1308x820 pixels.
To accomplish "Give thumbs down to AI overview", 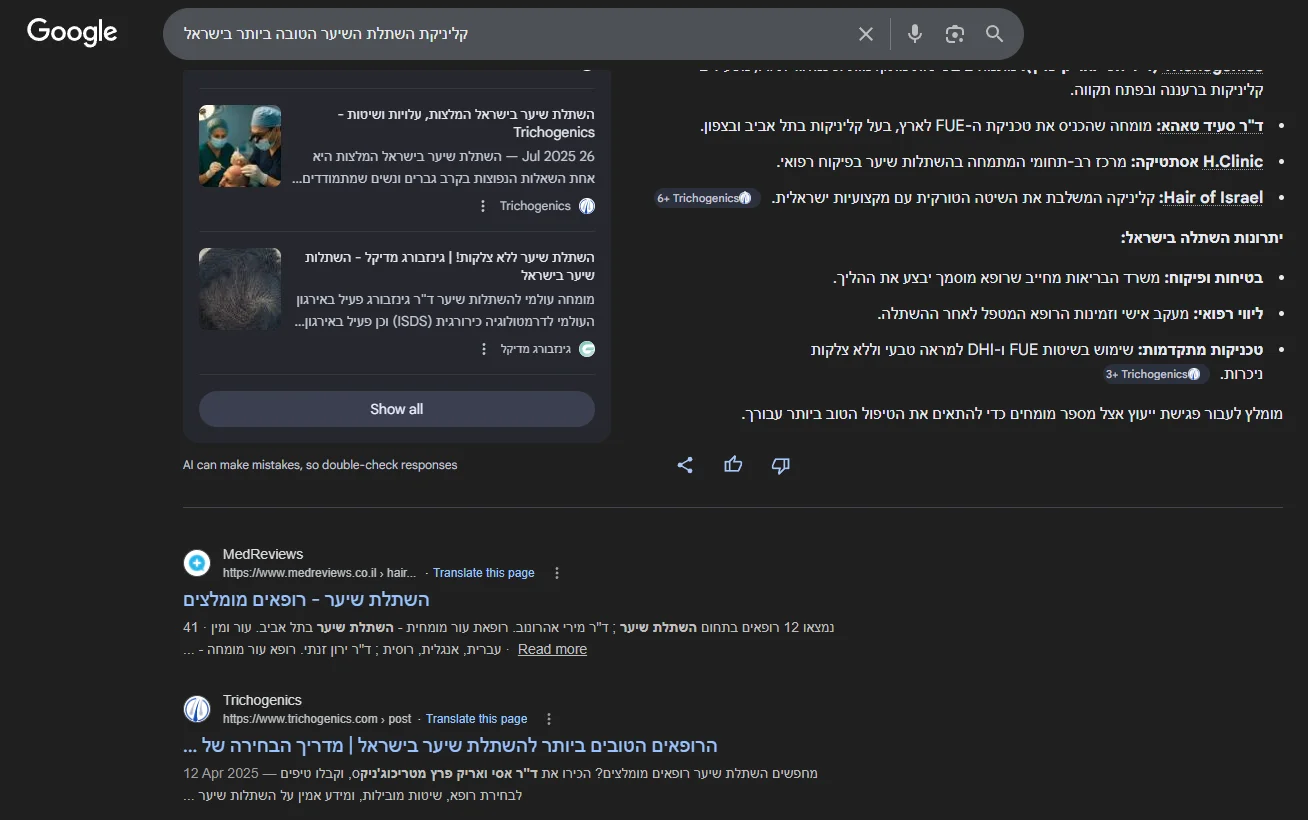I will point(781,465).
